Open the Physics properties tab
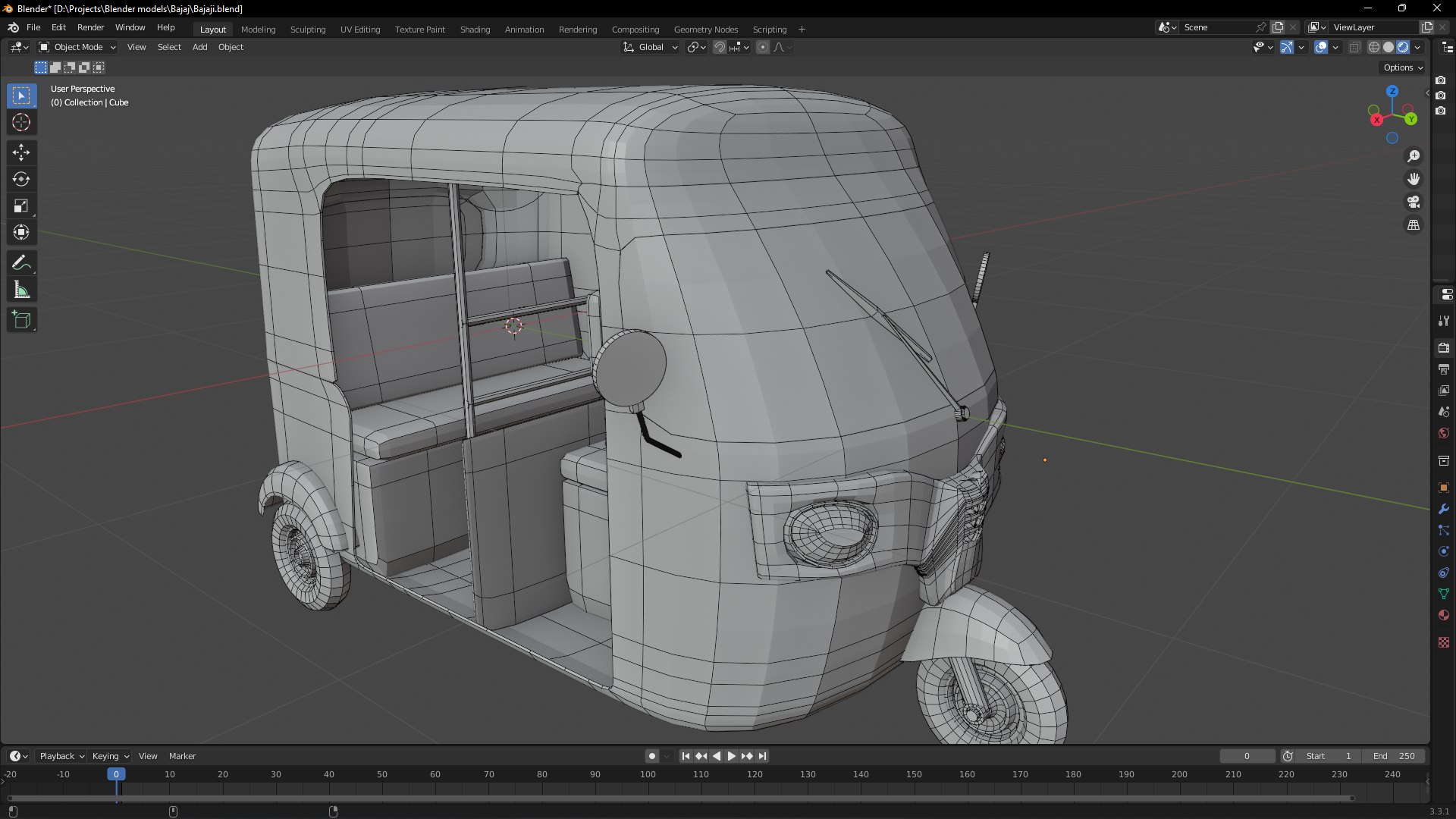The height and width of the screenshot is (819, 1456). [x=1444, y=551]
